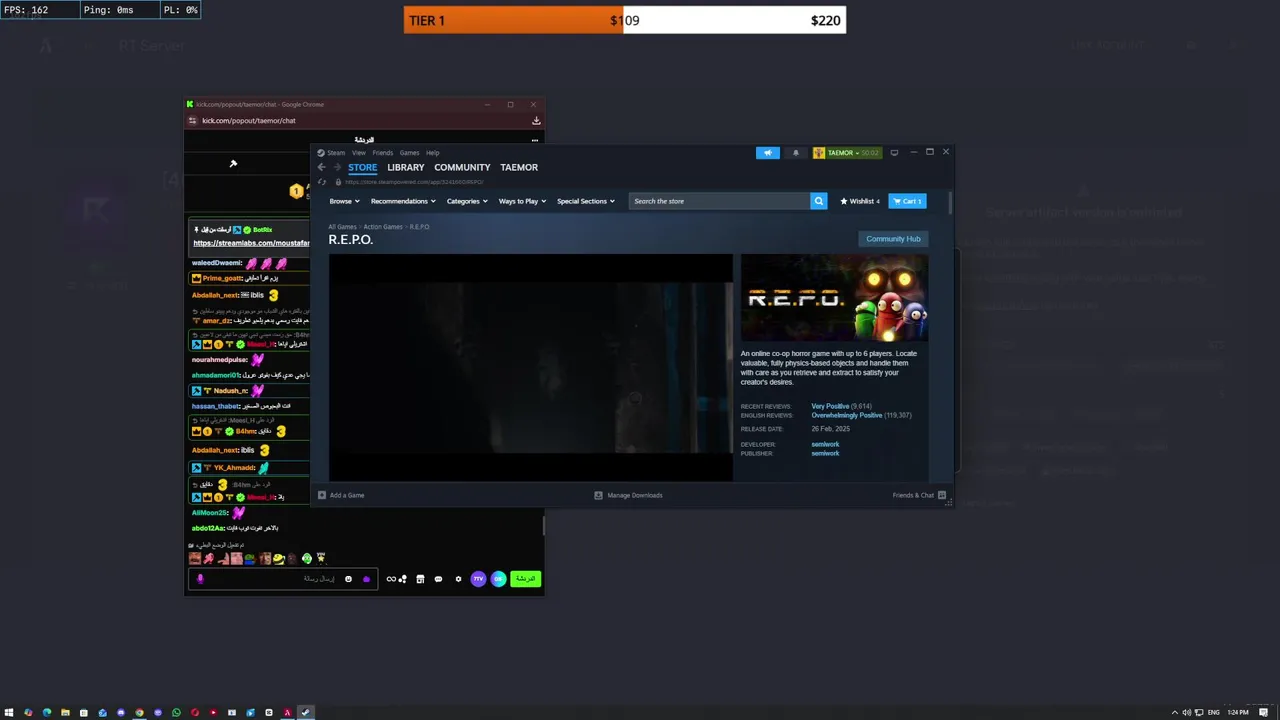Image resolution: width=1280 pixels, height=720 pixels.
Task: Click the R.E.P.O. trailer video area
Action: click(531, 367)
